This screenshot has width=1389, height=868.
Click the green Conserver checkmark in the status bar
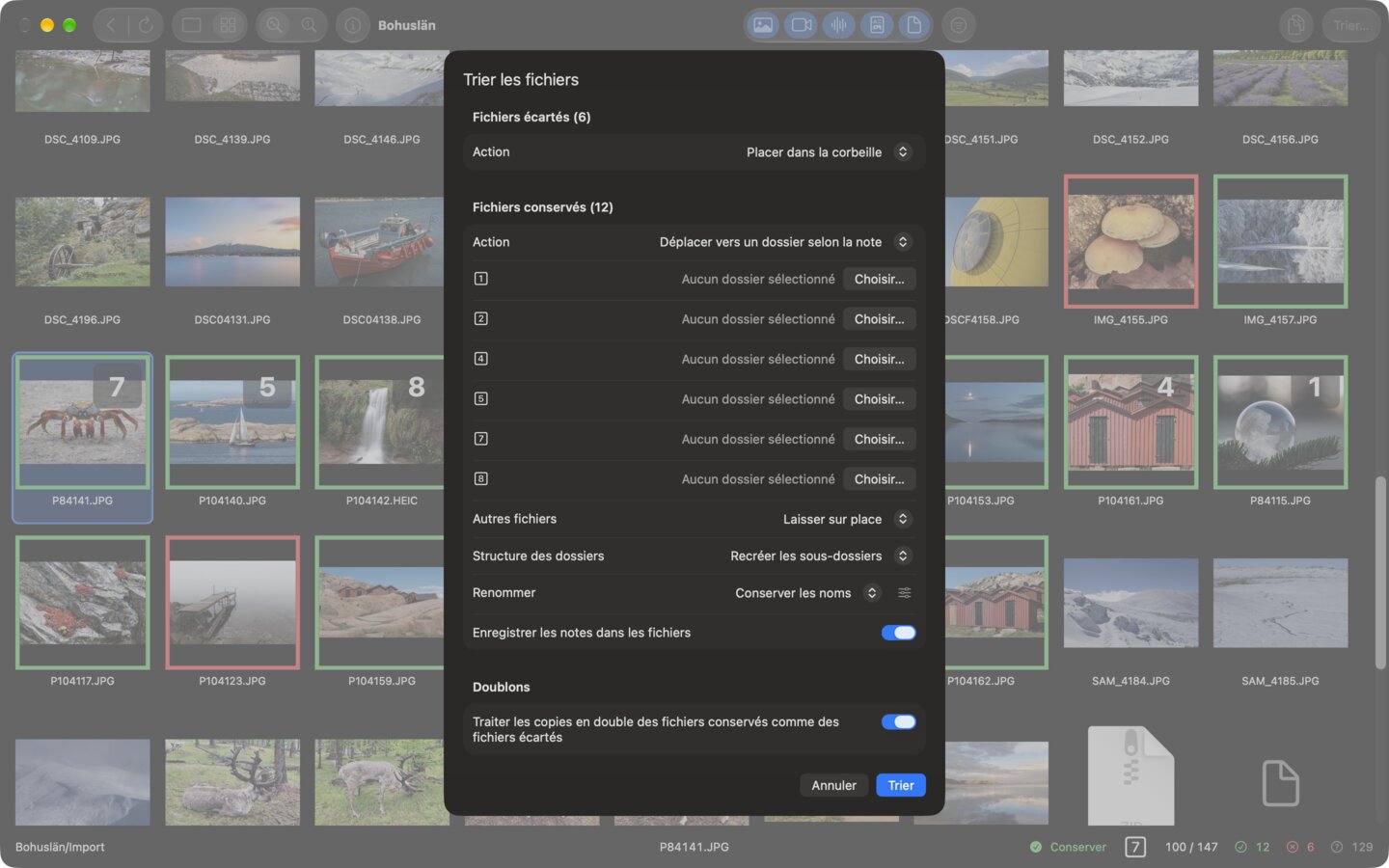click(x=1036, y=847)
